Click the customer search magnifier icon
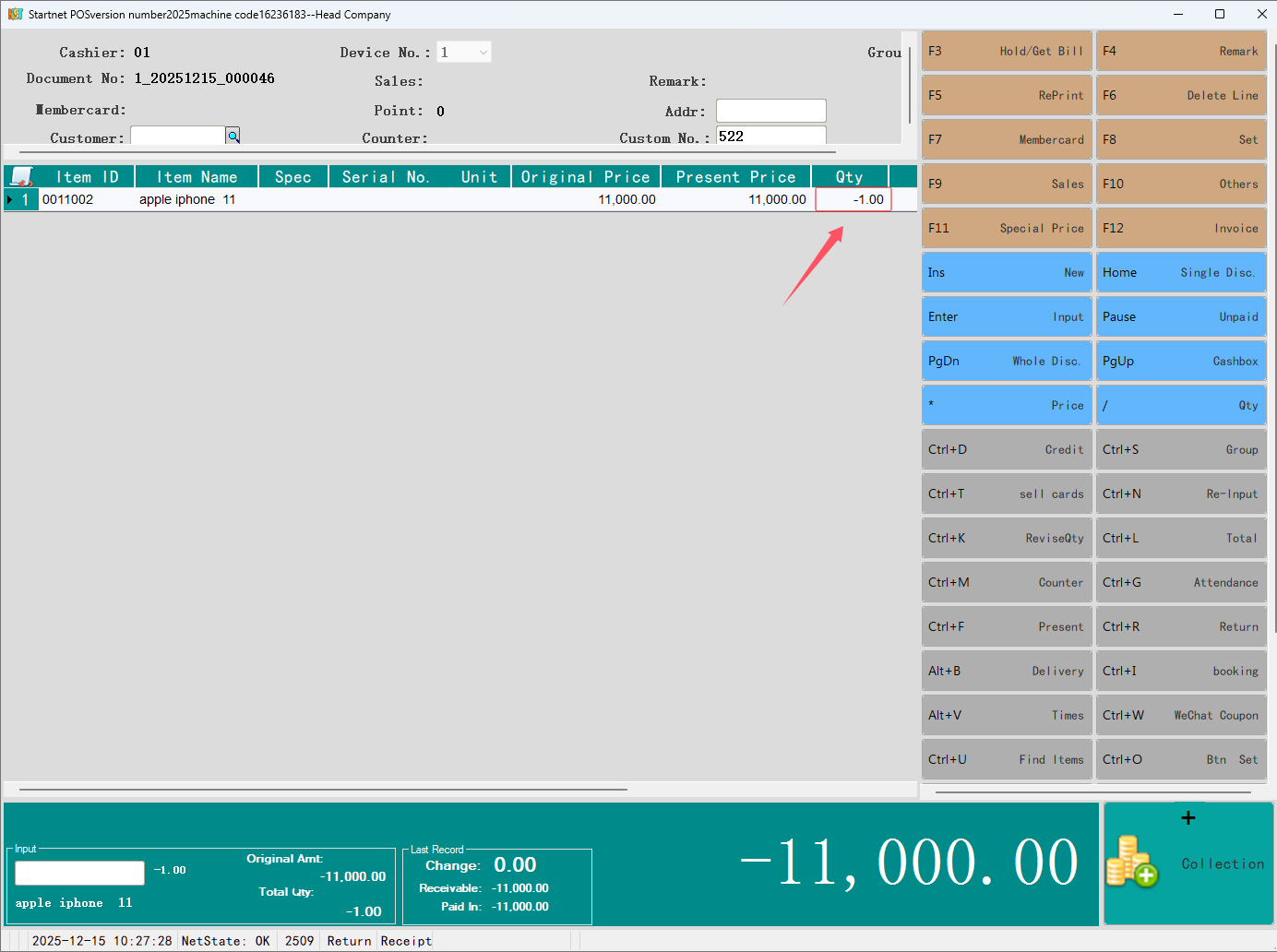 click(x=233, y=137)
